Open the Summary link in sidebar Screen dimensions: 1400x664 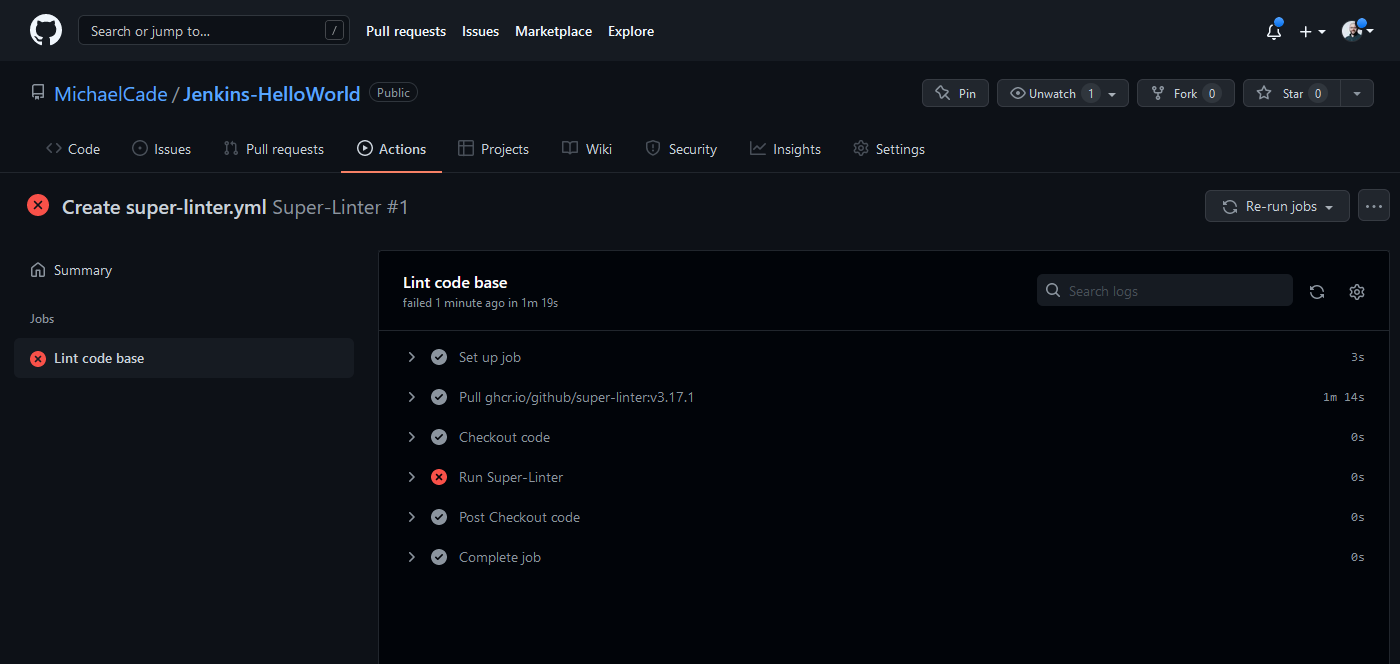pyautogui.click(x=82, y=270)
